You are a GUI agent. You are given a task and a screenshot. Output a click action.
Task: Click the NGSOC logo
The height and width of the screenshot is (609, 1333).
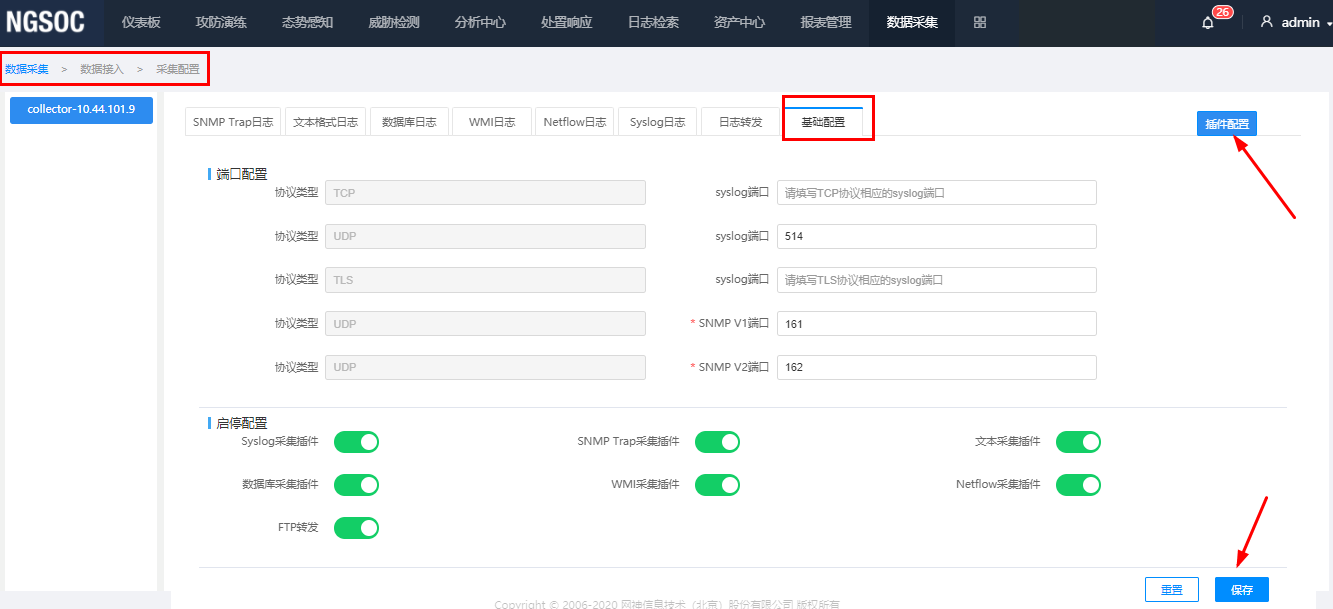click(x=46, y=22)
